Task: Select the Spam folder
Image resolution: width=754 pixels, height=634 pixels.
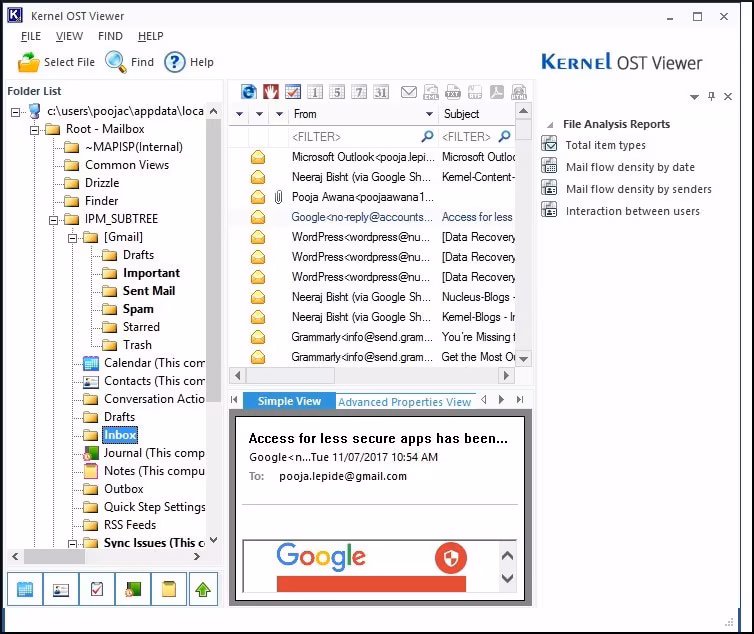Action: pyautogui.click(x=138, y=309)
